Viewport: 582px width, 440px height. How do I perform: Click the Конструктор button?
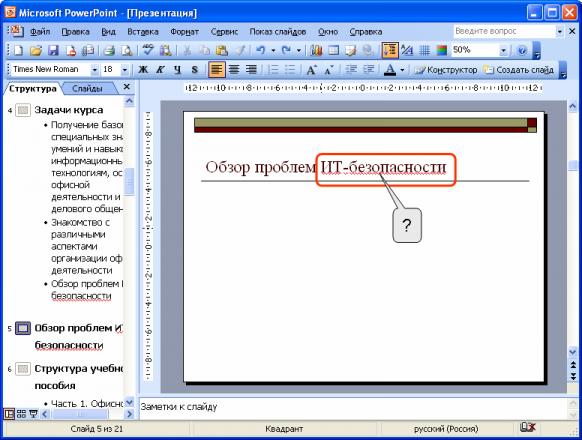(x=447, y=70)
